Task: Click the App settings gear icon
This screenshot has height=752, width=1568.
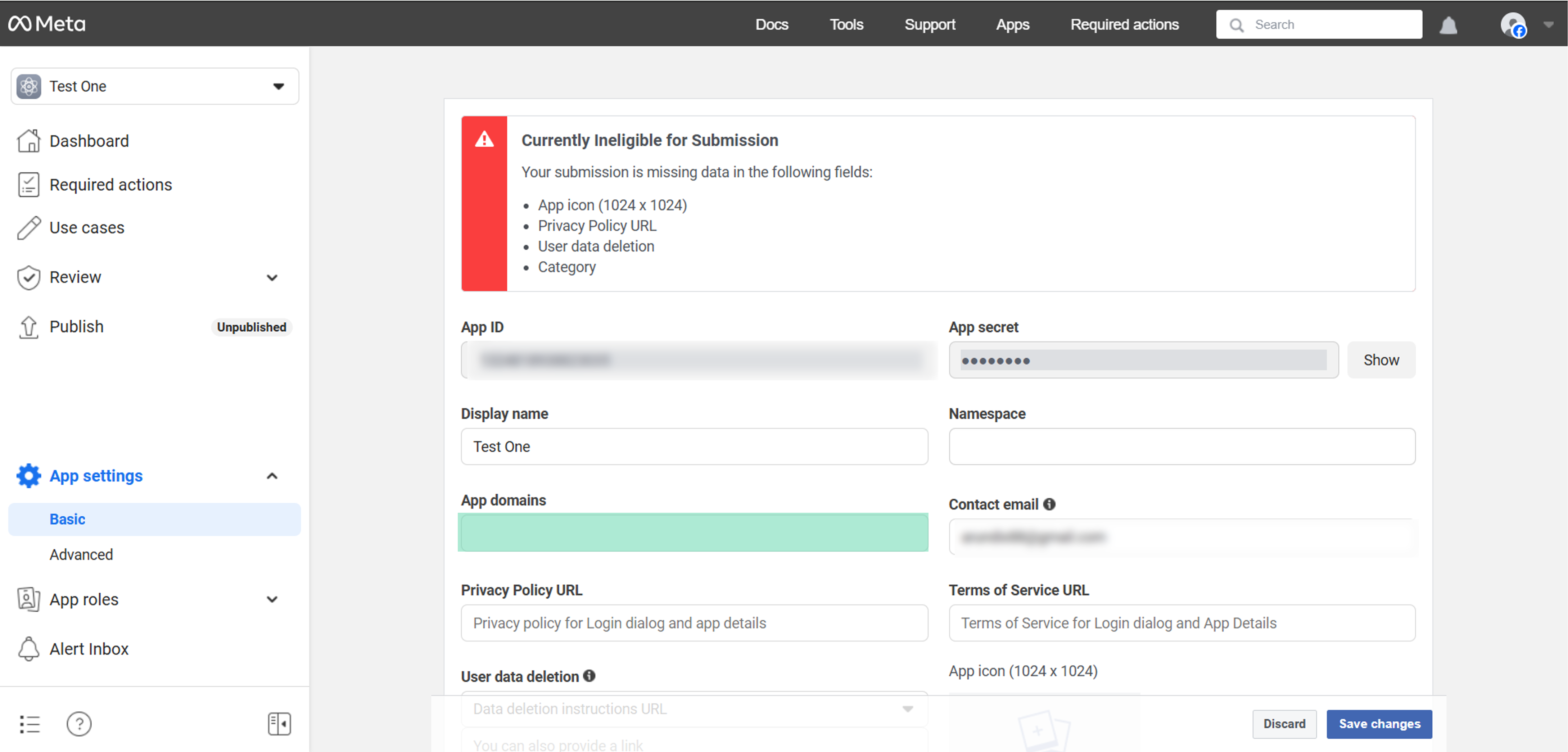Action: point(28,476)
